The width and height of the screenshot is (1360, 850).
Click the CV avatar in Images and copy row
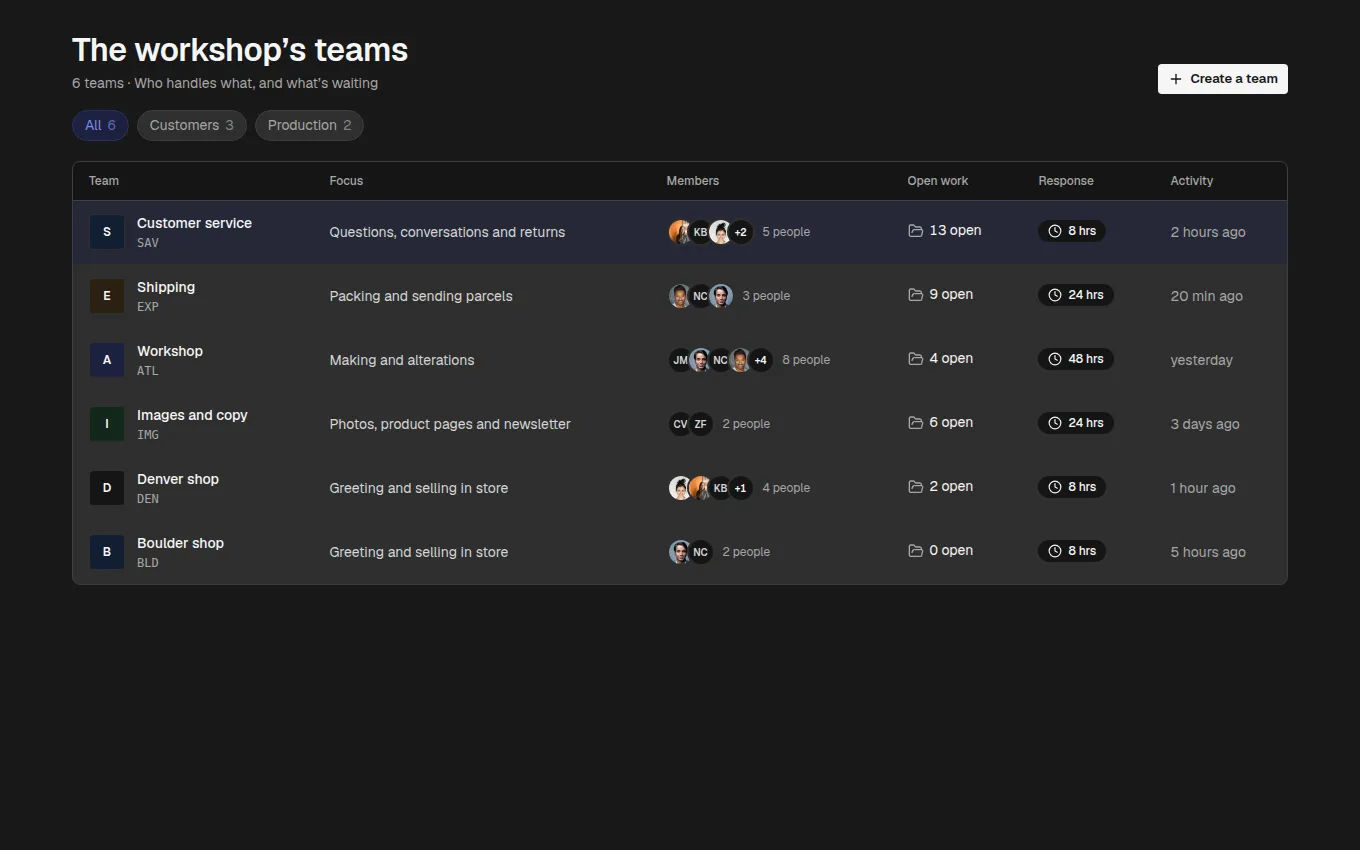(680, 424)
